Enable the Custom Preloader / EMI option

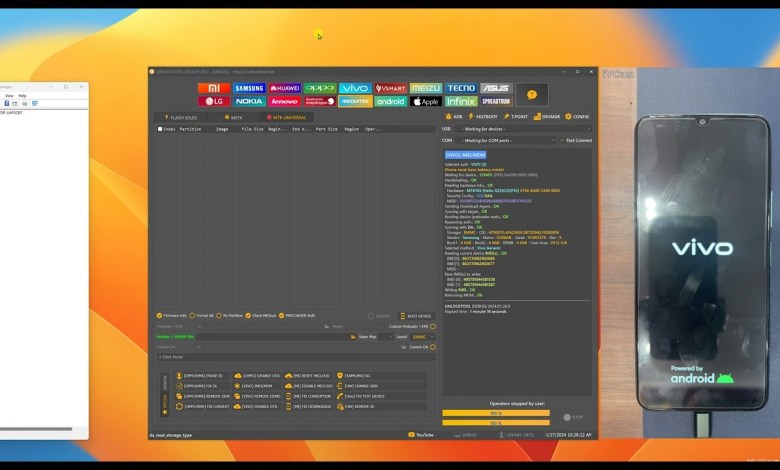pos(433,326)
